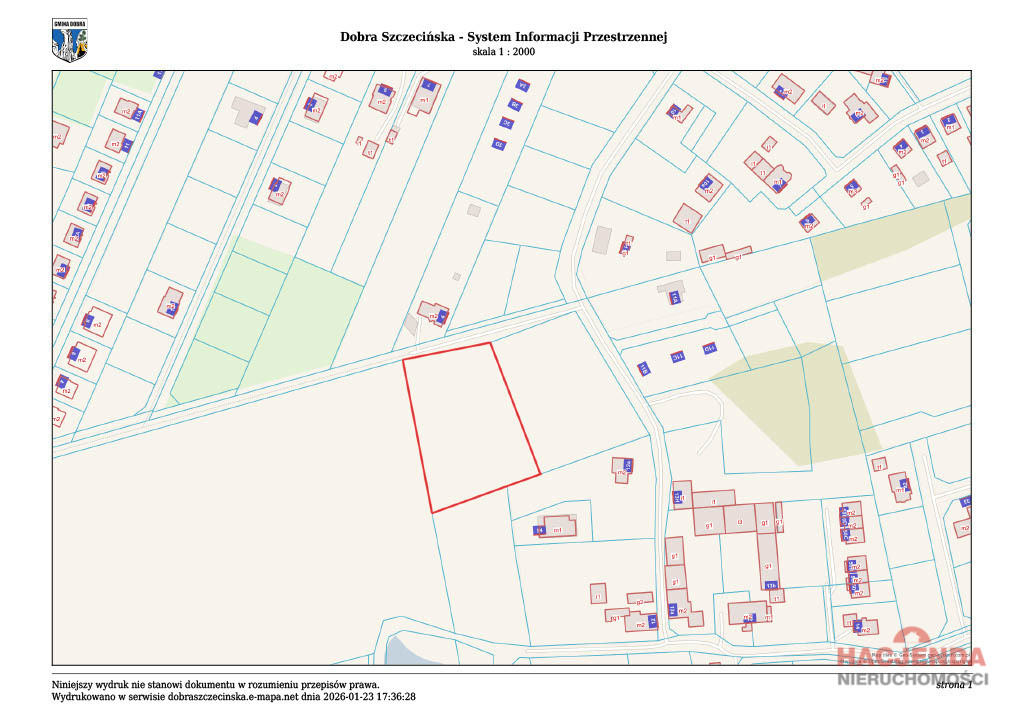Click the strona 1 page label
The width and height of the screenshot is (1024, 726).
[954, 684]
